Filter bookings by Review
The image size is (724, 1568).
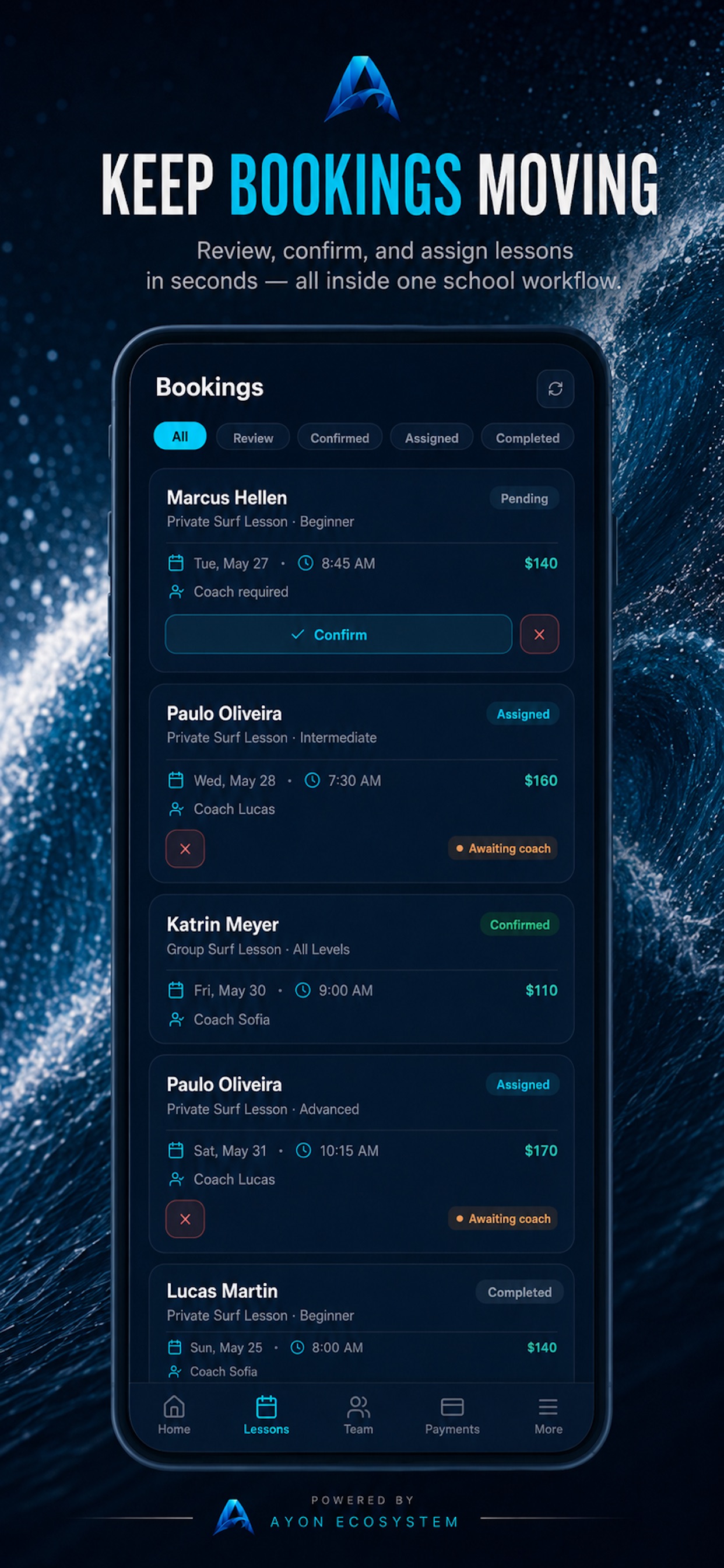[x=253, y=437]
